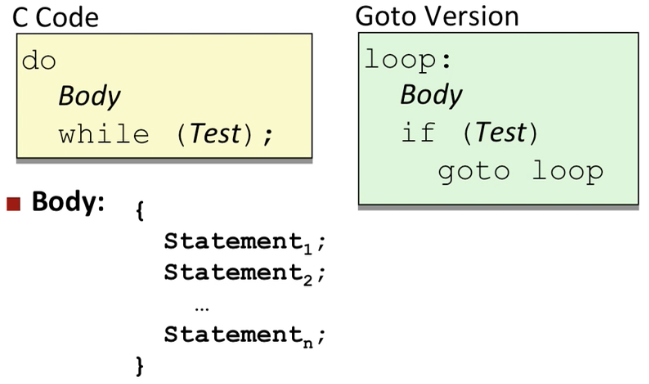The image size is (649, 384).
Task: Click italic "Test" in the if condition
Action: 501,132
